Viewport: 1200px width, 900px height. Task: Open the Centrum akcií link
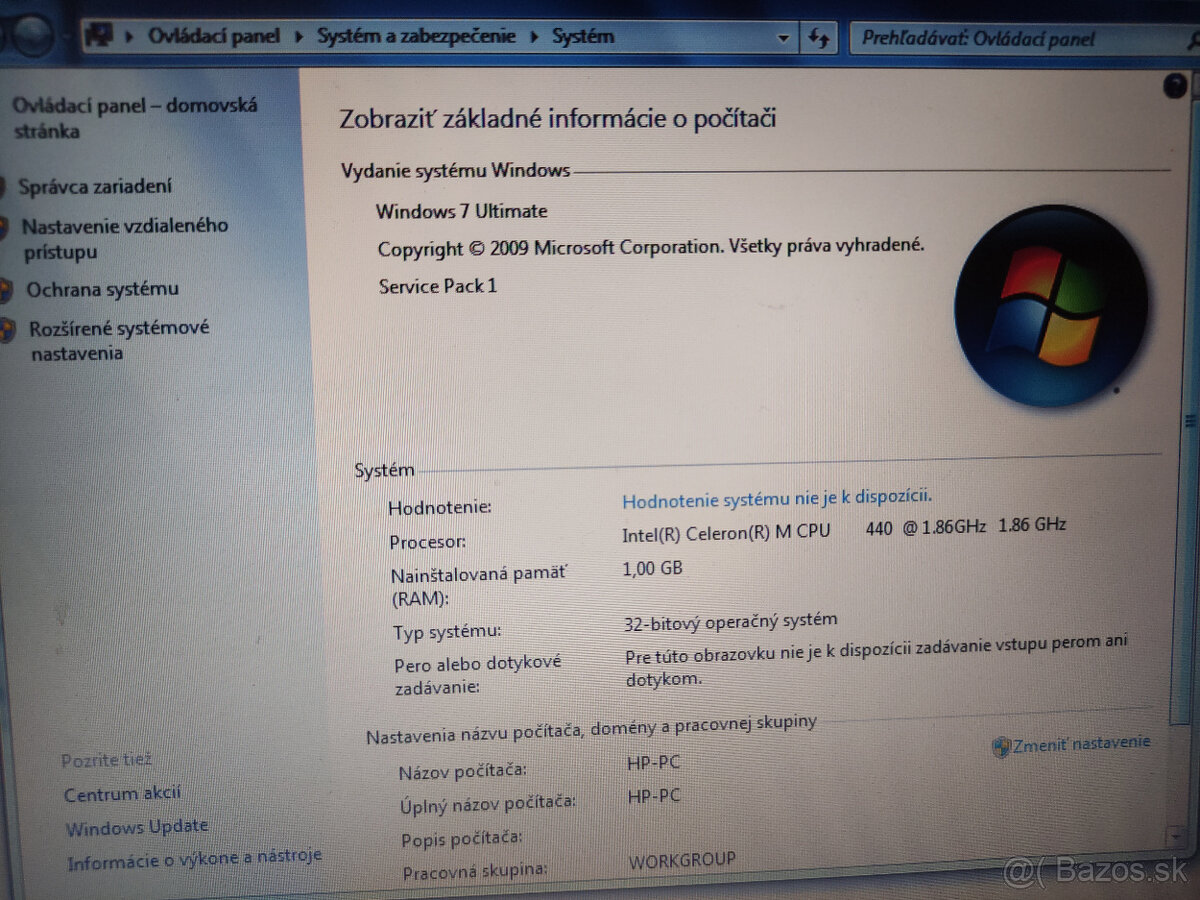[x=122, y=793]
